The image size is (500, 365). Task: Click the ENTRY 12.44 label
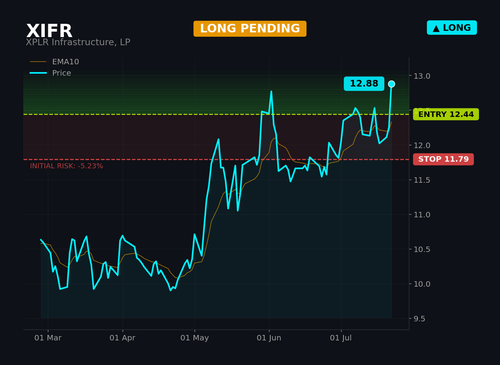[x=446, y=114]
